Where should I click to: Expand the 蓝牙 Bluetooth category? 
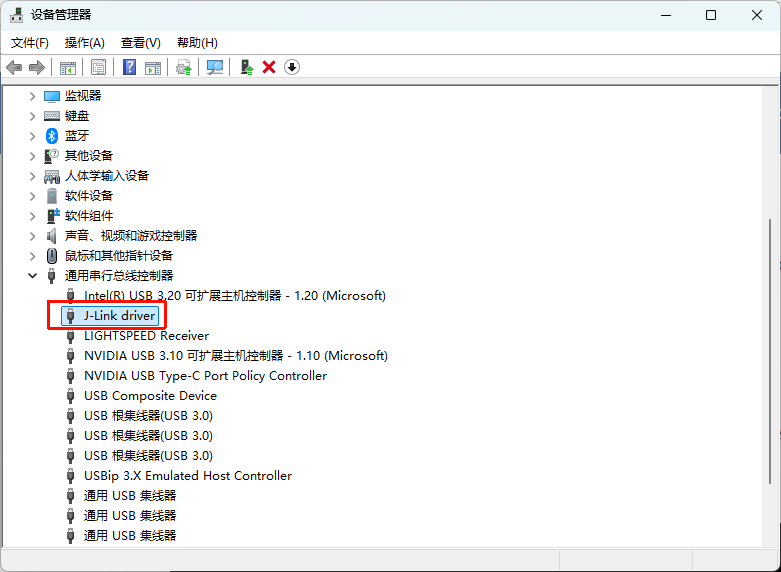pyautogui.click(x=32, y=136)
